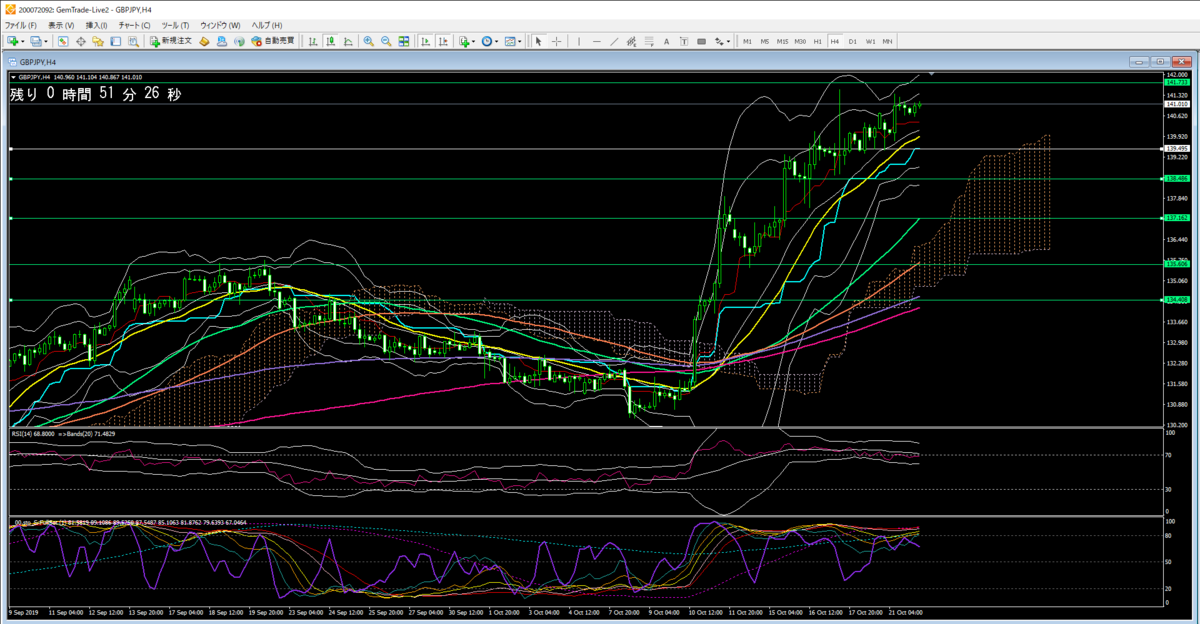Open the 挿入(I) menu

[96, 24]
